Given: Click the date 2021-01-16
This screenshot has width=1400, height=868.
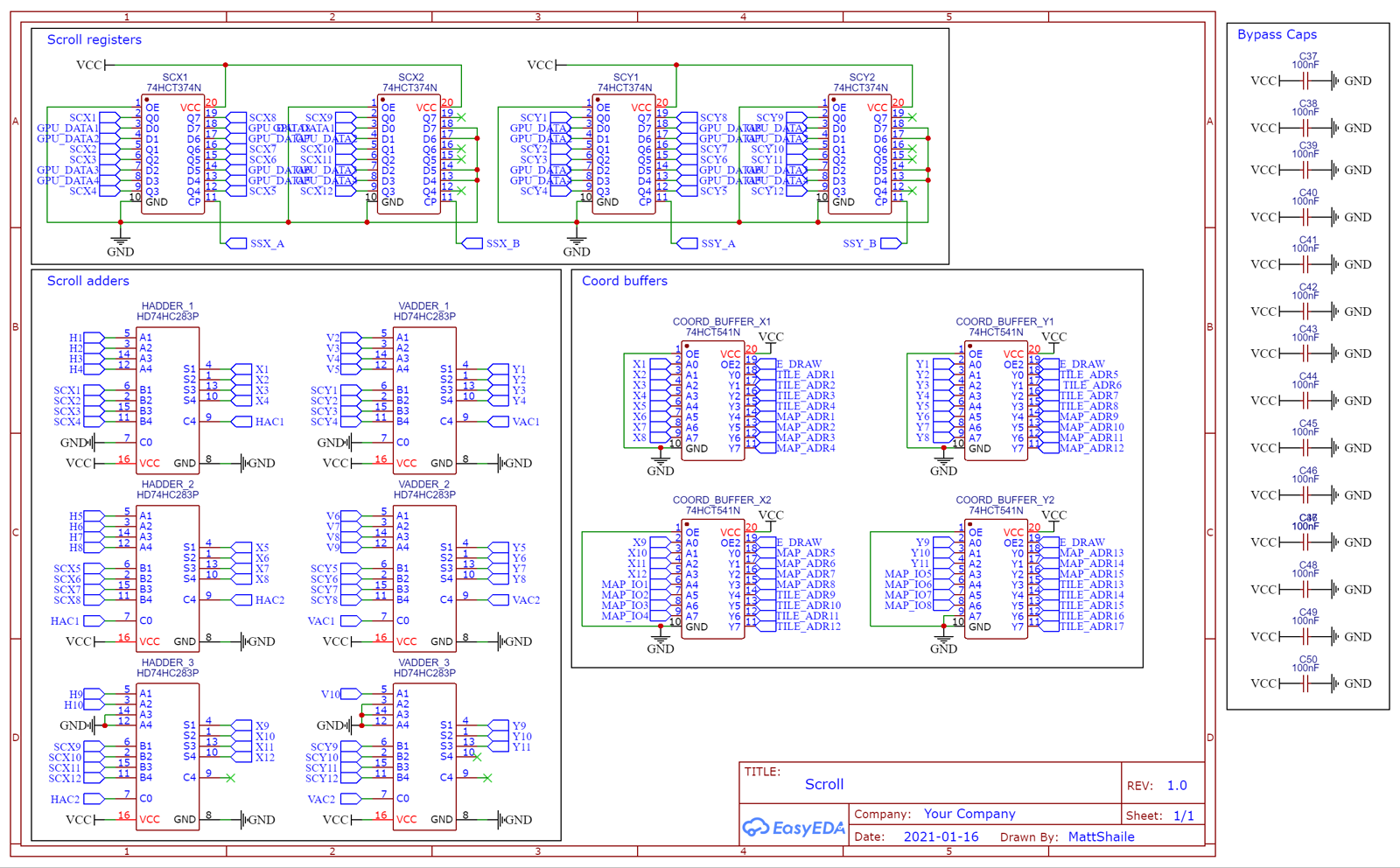Looking at the screenshot, I should click(x=941, y=836).
